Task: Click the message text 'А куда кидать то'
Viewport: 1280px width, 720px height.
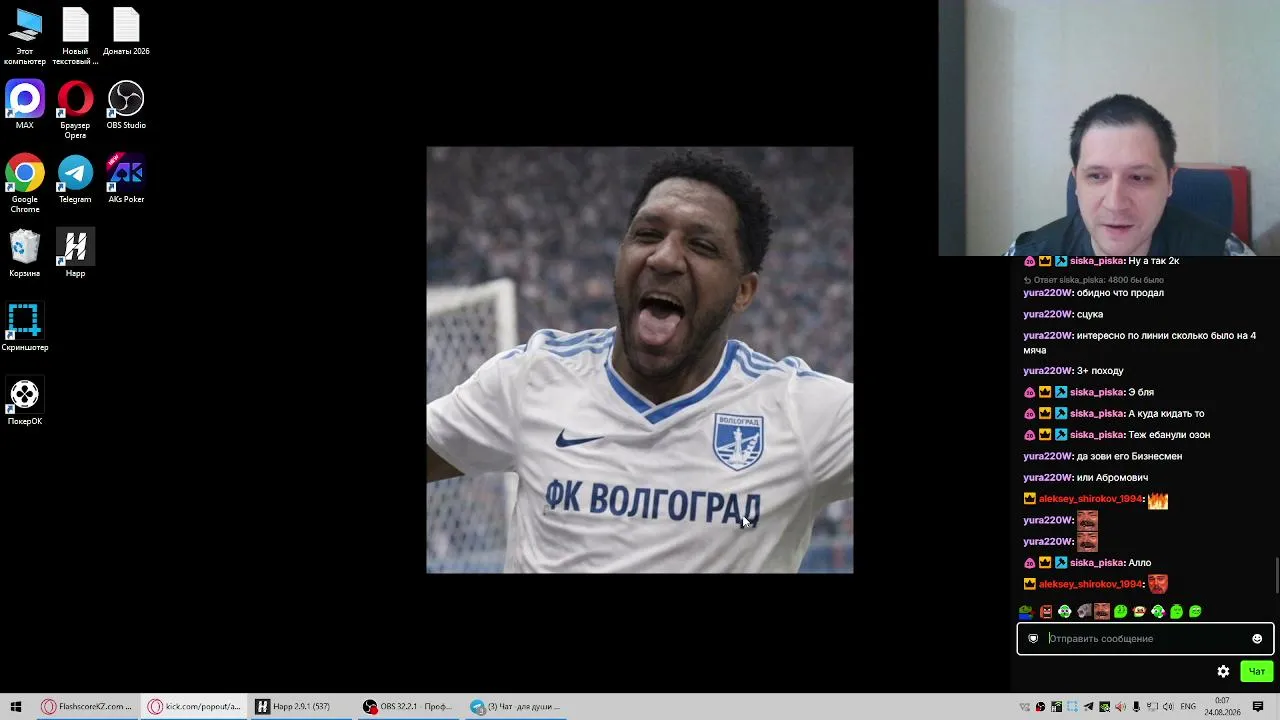Action: pyautogui.click(x=1166, y=414)
